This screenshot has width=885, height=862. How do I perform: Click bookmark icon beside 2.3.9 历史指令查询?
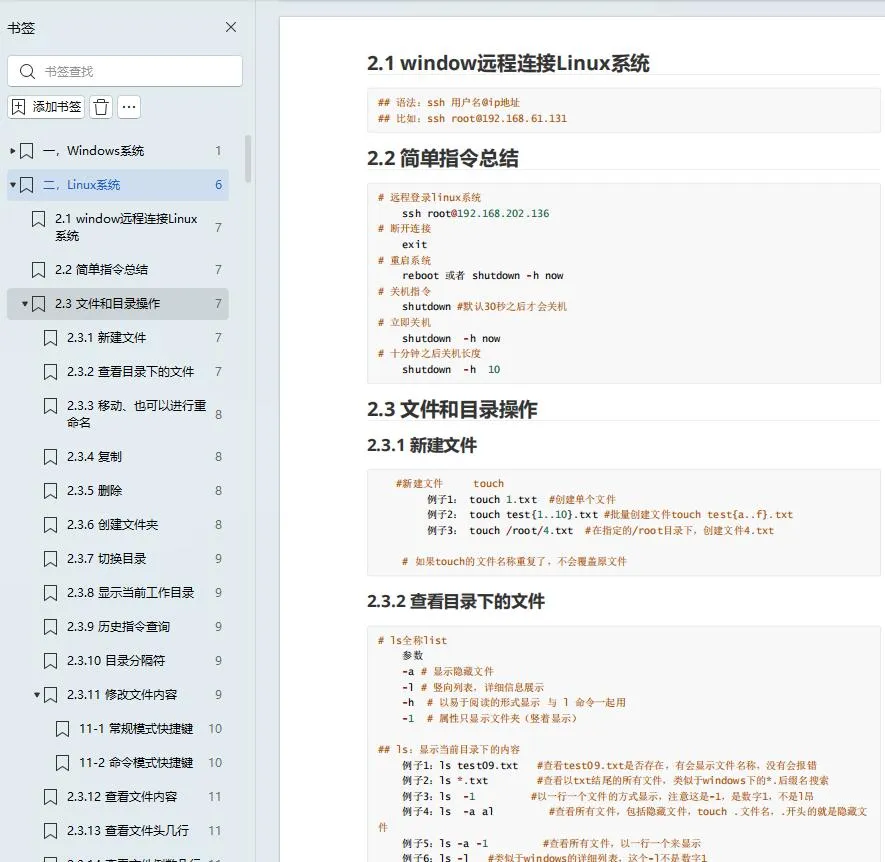click(50, 627)
